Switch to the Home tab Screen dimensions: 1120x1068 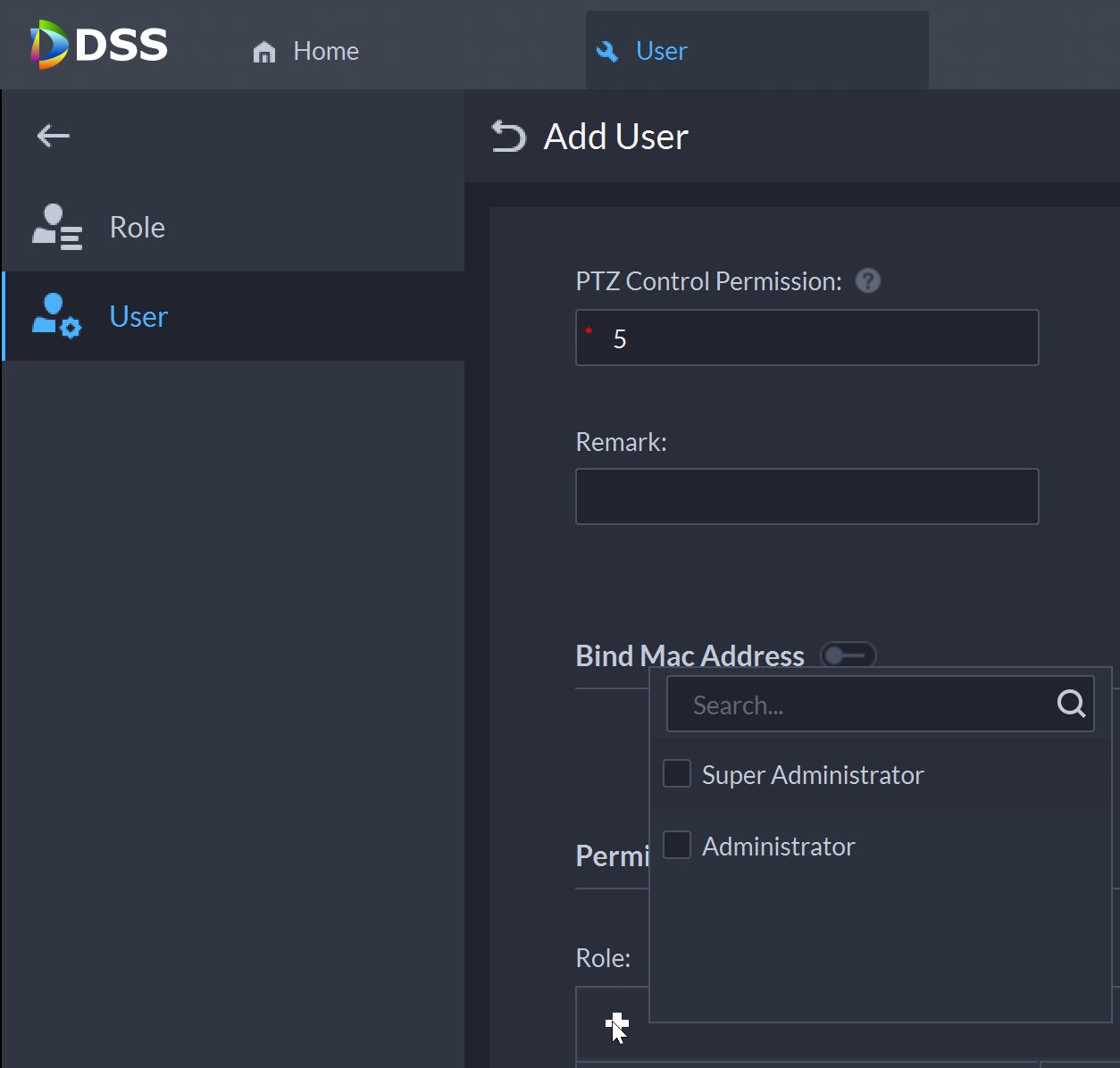pyautogui.click(x=325, y=52)
